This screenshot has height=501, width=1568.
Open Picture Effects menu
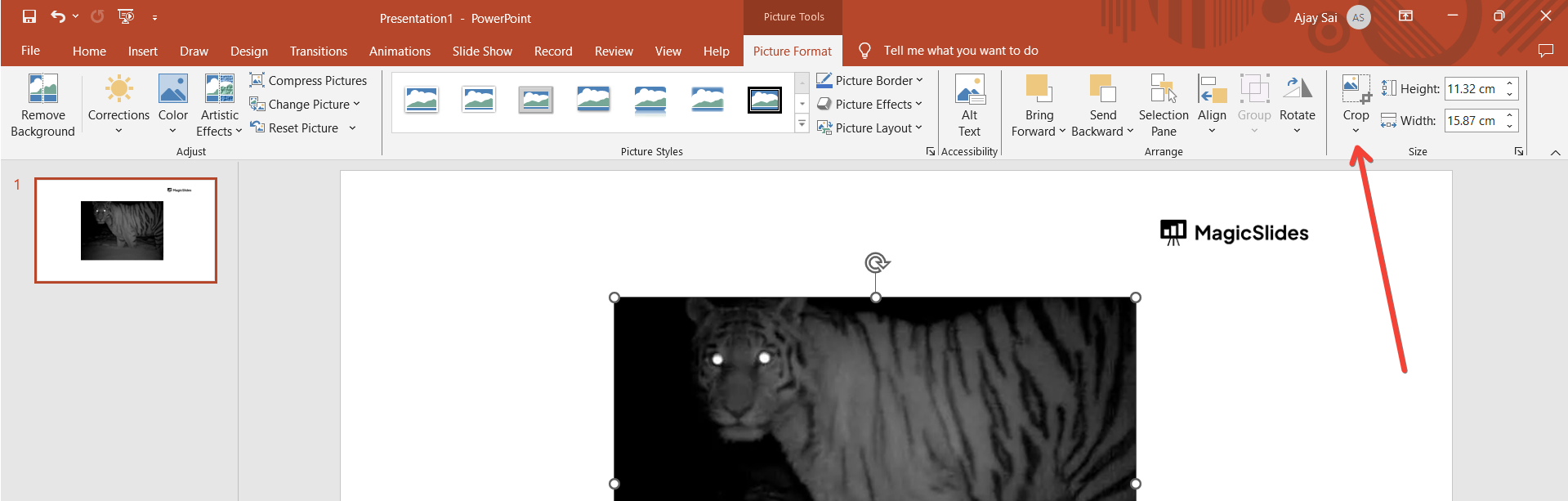coord(869,104)
